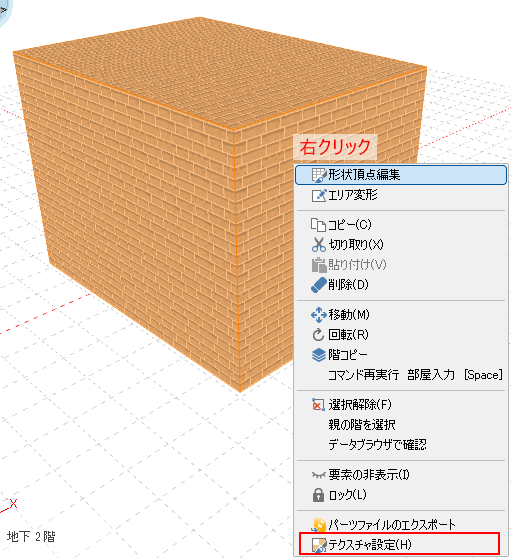Click the 選択解除(F) deselect icon
This screenshot has height=558, width=511.
click(x=318, y=405)
